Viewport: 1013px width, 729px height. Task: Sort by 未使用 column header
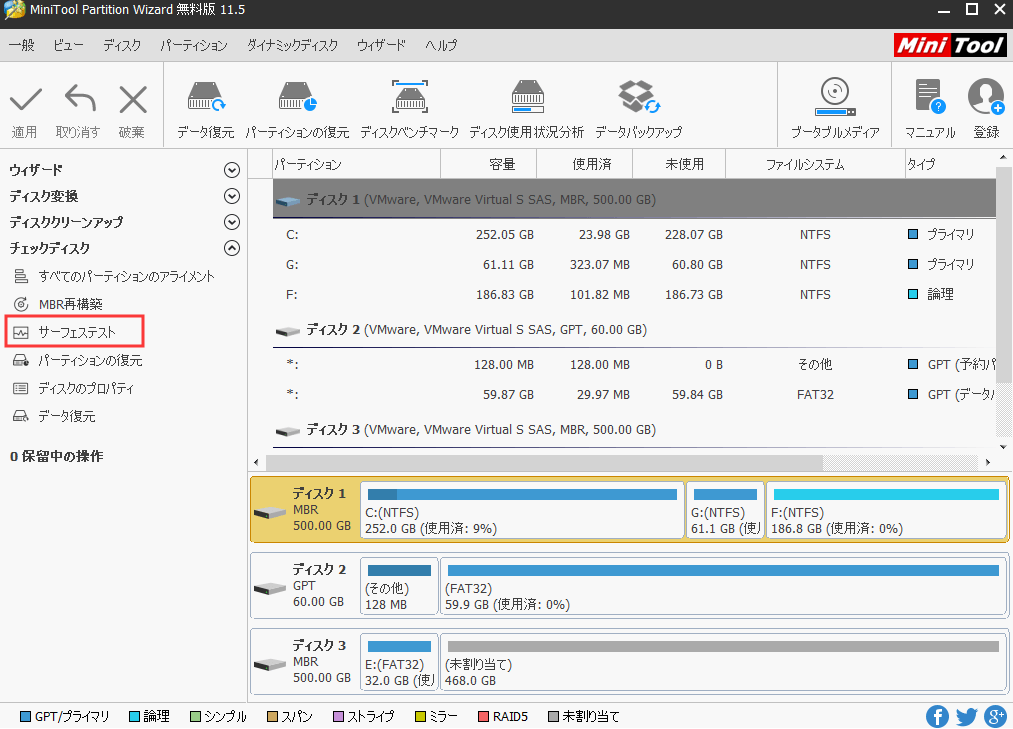(679, 164)
